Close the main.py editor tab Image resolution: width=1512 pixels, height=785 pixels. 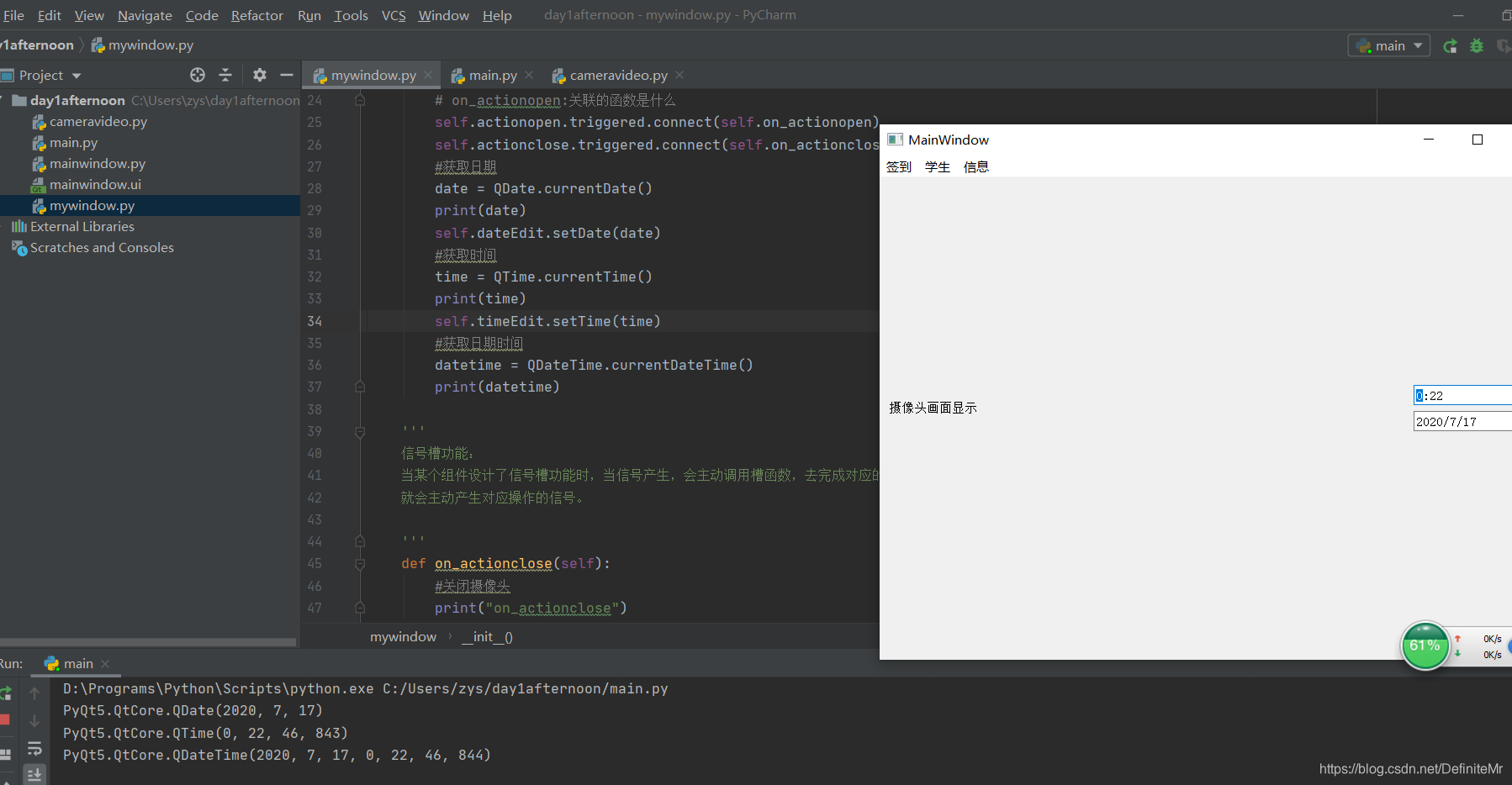(x=529, y=75)
